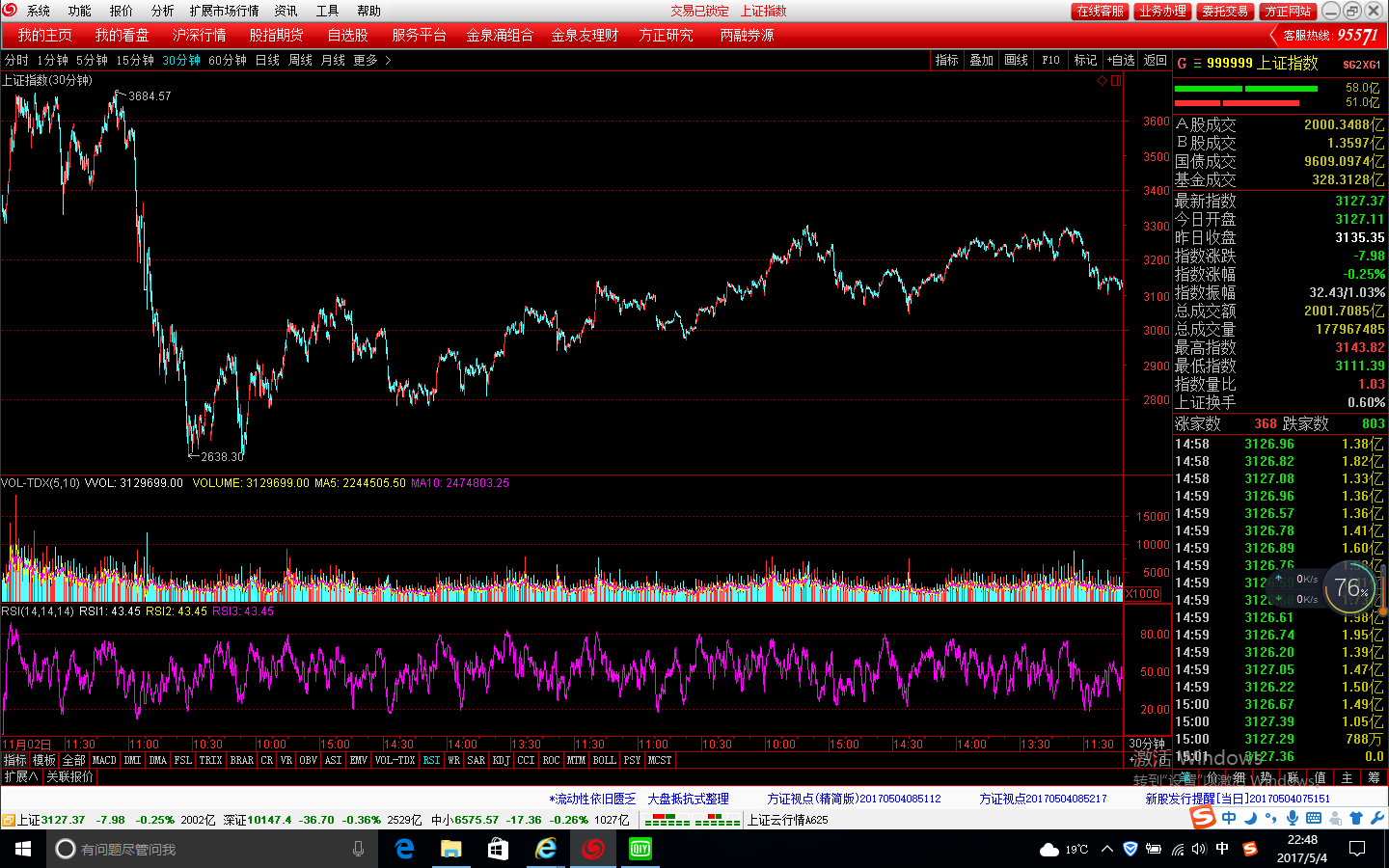Click the Sogou skin shirt icon
Image resolution: width=1389 pixels, height=868 pixels.
pyautogui.click(x=1356, y=818)
